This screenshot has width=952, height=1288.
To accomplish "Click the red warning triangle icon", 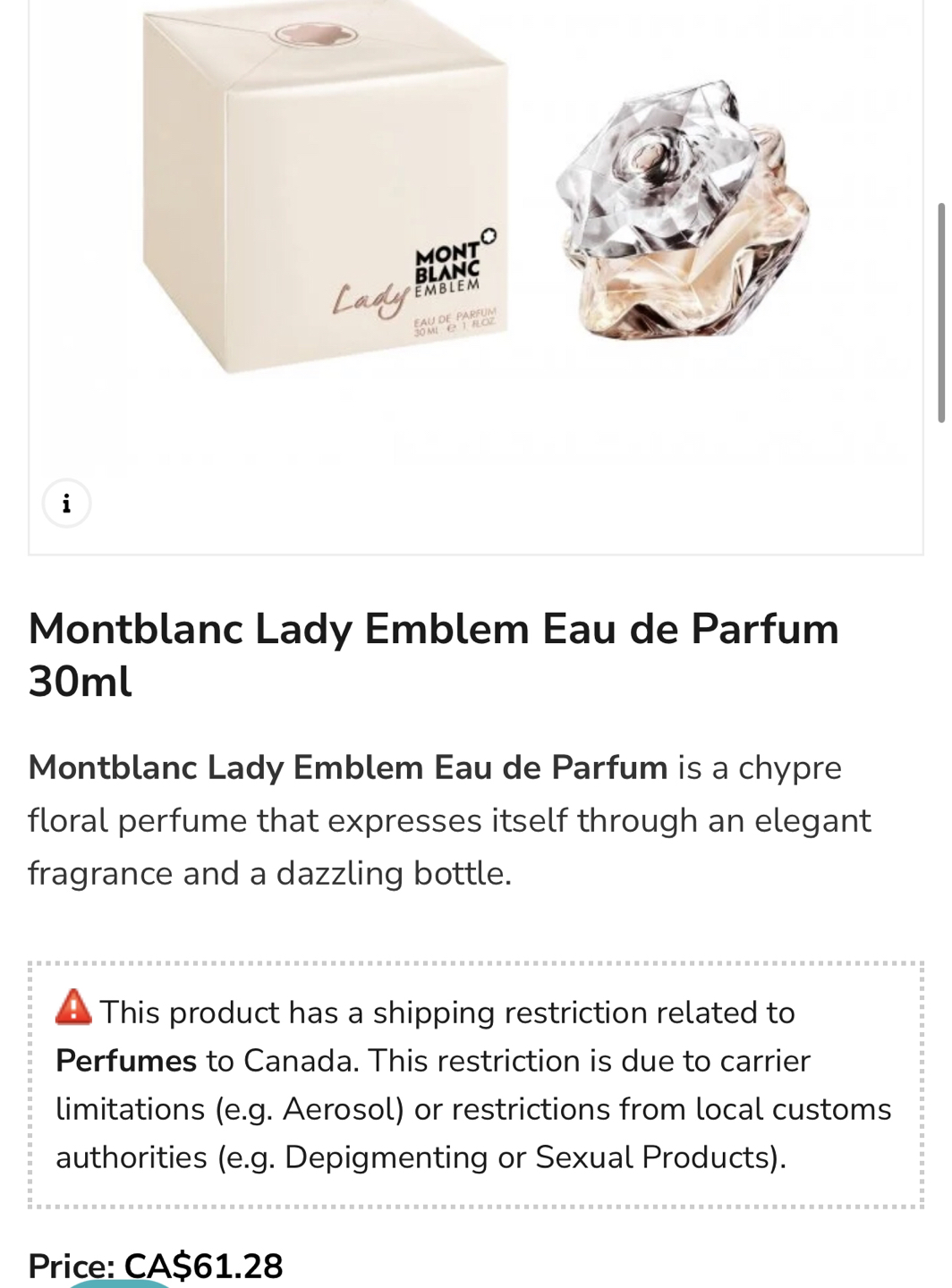I will coord(73,1007).
